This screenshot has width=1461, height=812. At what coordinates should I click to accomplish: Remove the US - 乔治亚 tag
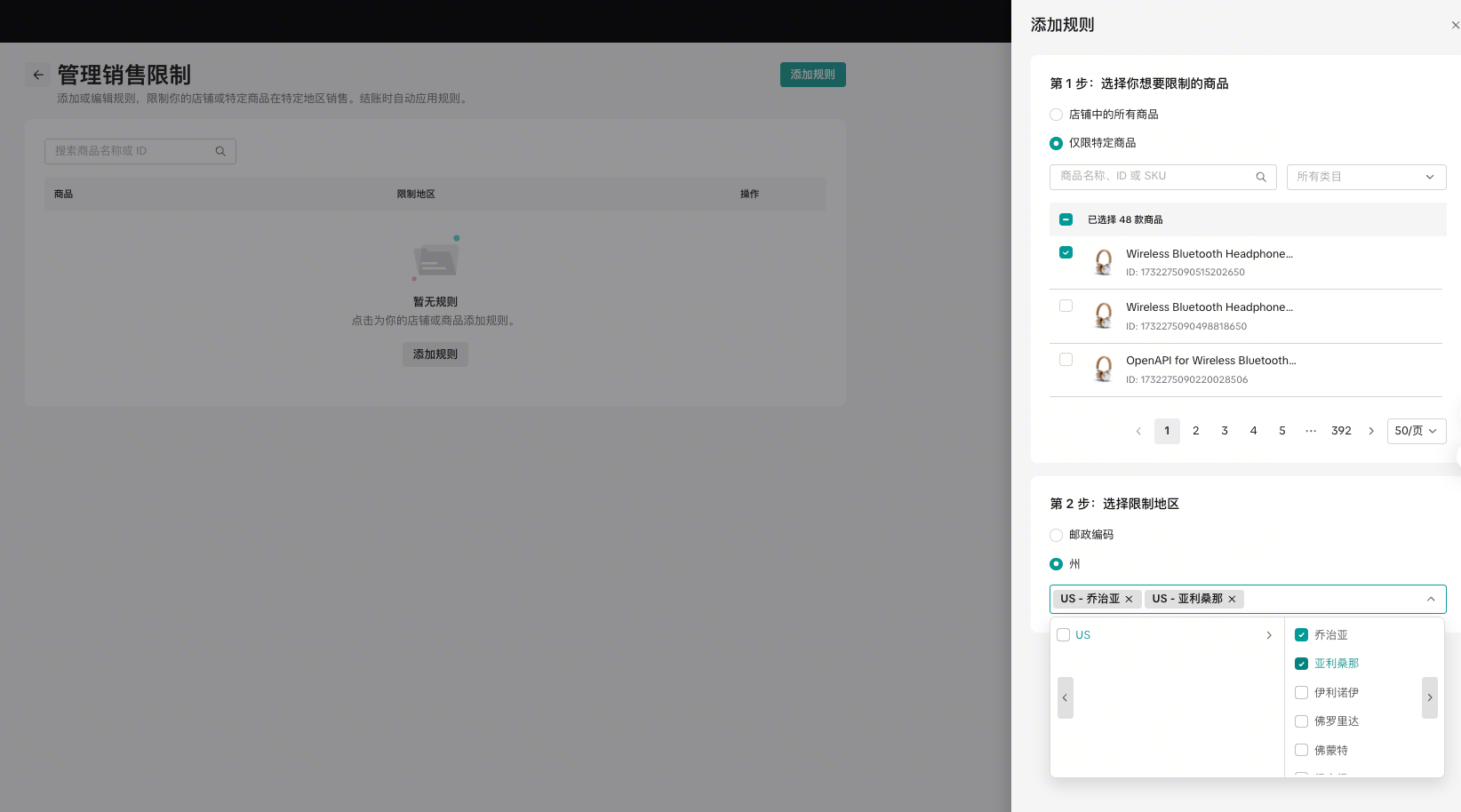pos(1129,600)
